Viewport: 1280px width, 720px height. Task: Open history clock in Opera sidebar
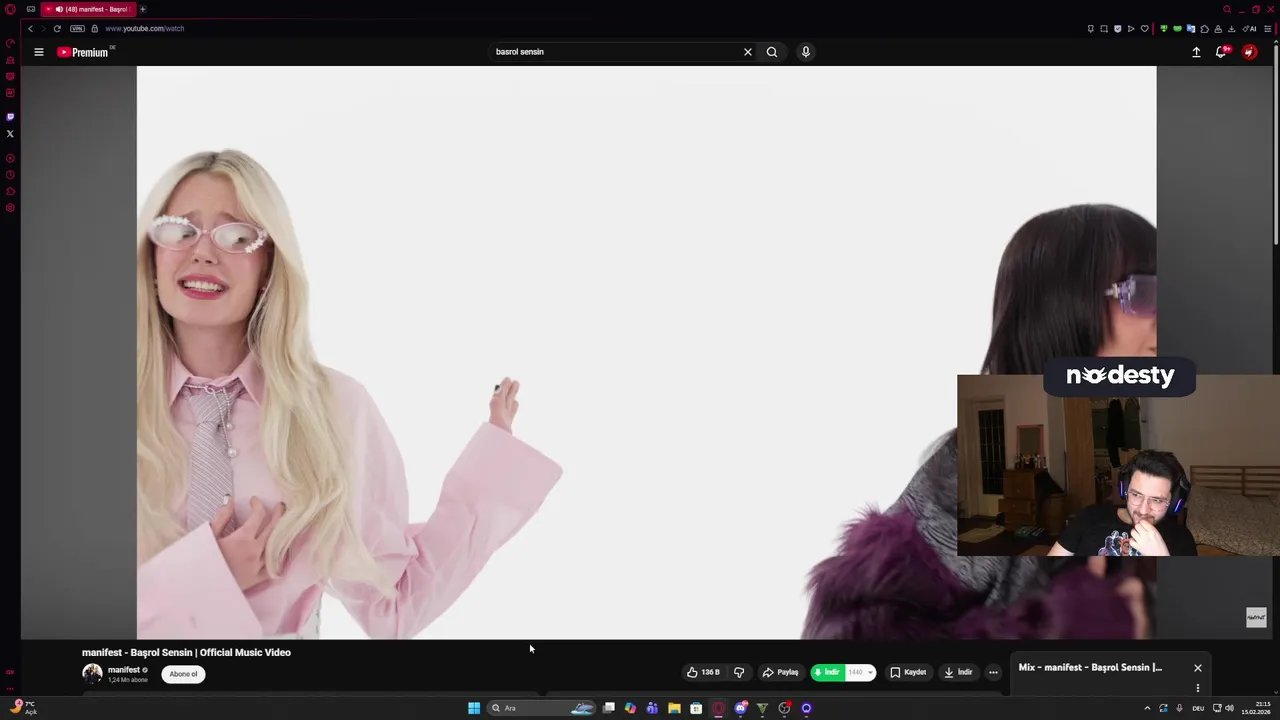tap(10, 175)
